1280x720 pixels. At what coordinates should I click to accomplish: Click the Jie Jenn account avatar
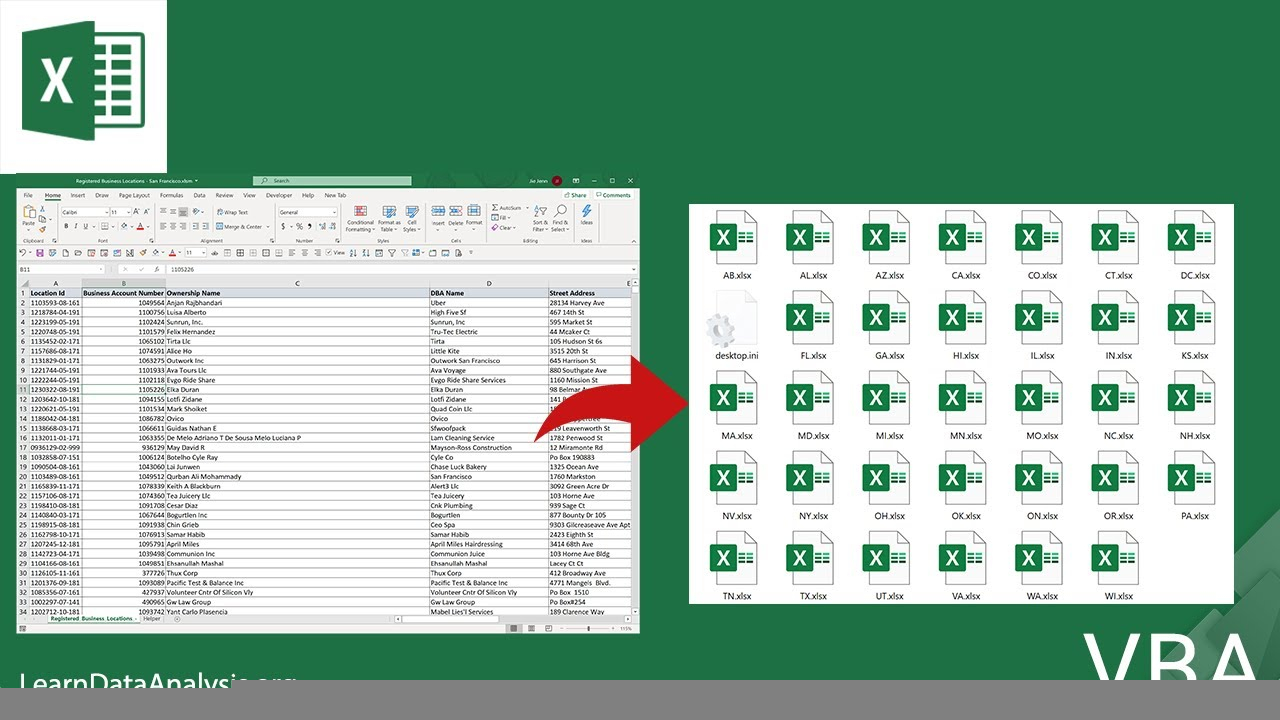pos(557,181)
